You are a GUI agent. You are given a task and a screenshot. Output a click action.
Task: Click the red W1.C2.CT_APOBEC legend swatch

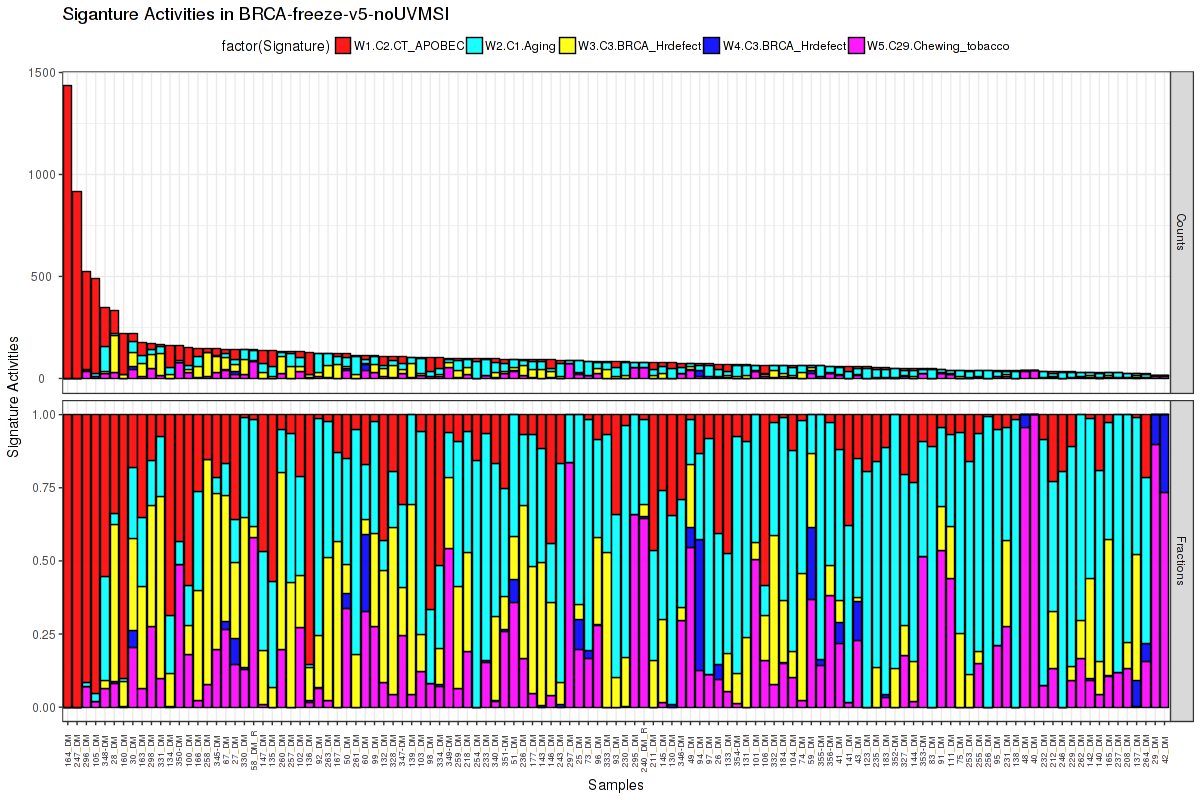[x=342, y=45]
